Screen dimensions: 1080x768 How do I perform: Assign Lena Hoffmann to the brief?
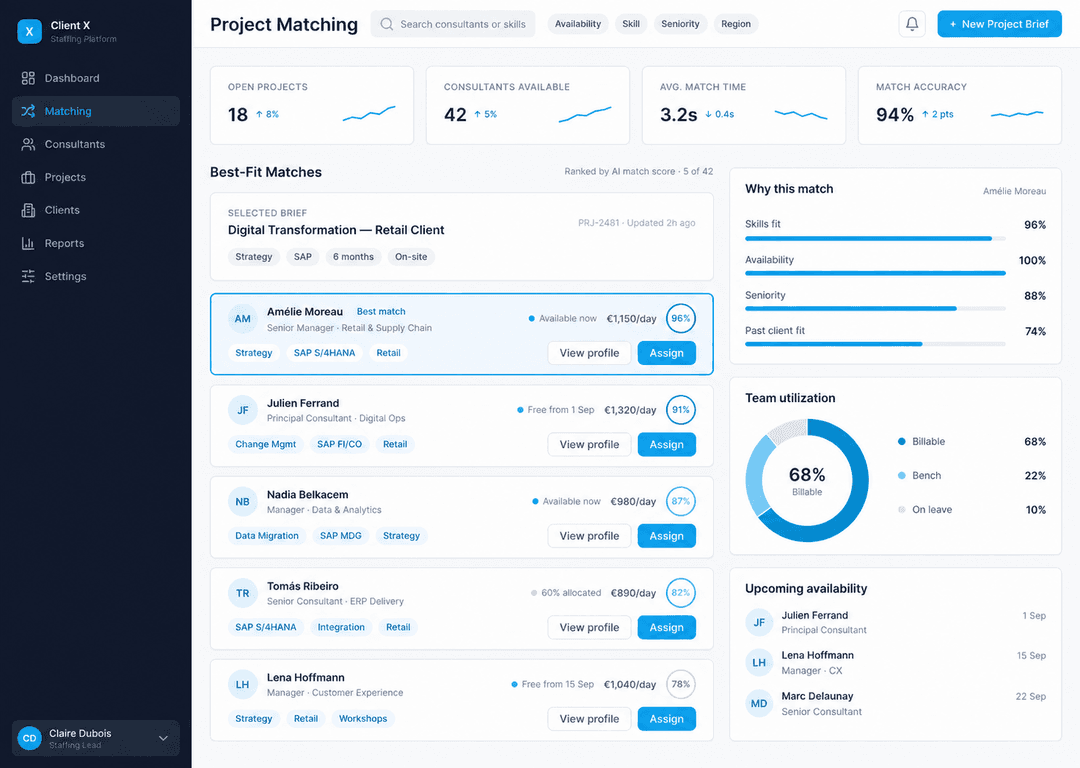pyautogui.click(x=667, y=719)
